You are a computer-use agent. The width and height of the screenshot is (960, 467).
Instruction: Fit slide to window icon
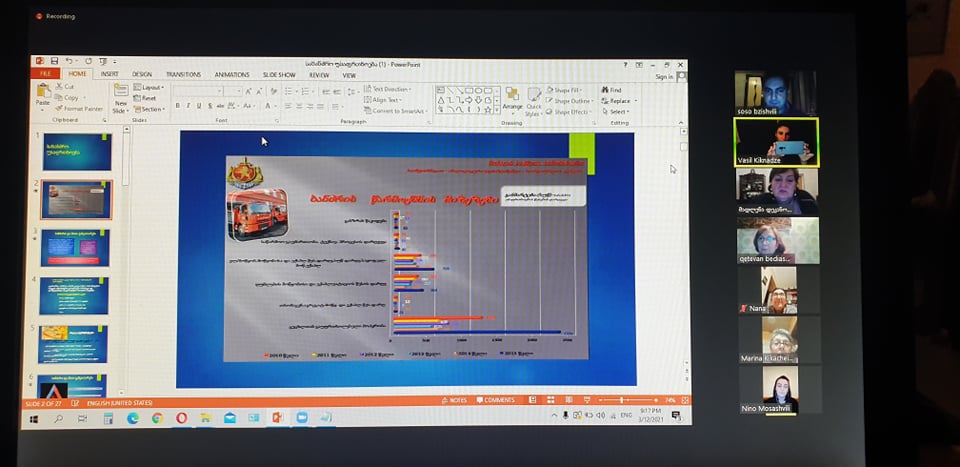point(685,400)
